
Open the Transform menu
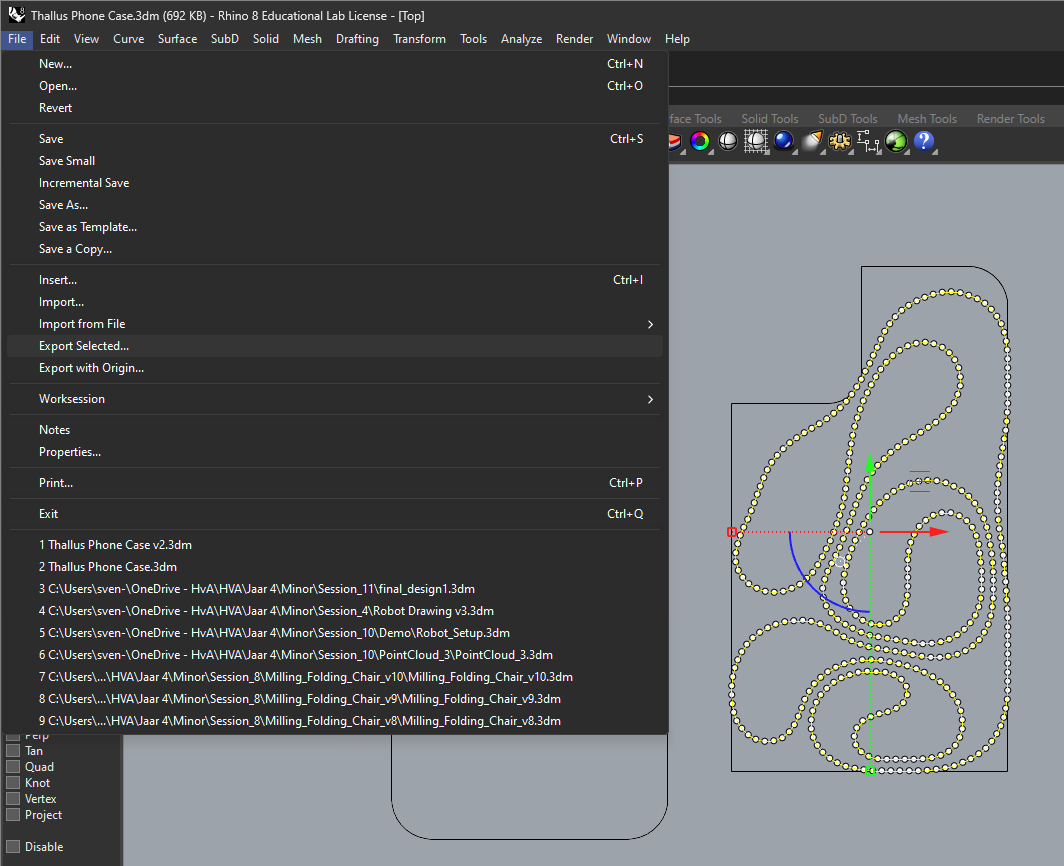(x=419, y=39)
